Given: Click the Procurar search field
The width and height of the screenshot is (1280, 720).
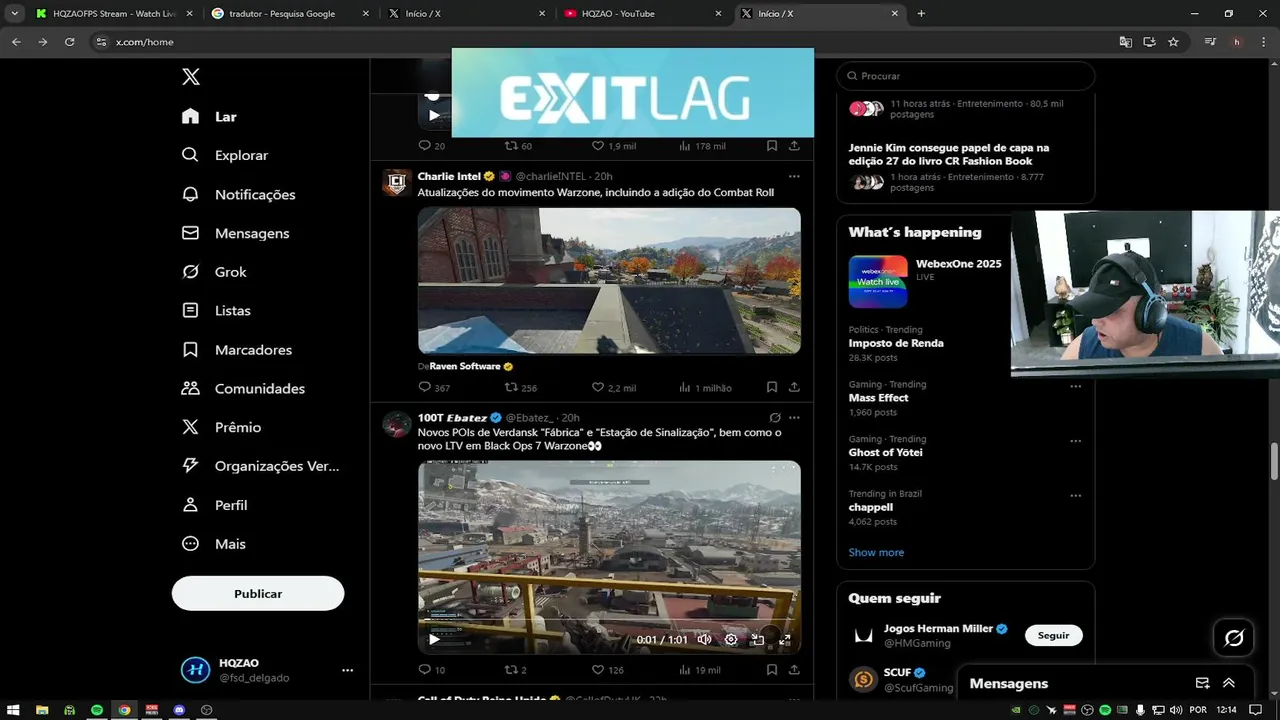Looking at the screenshot, I should pos(966,76).
